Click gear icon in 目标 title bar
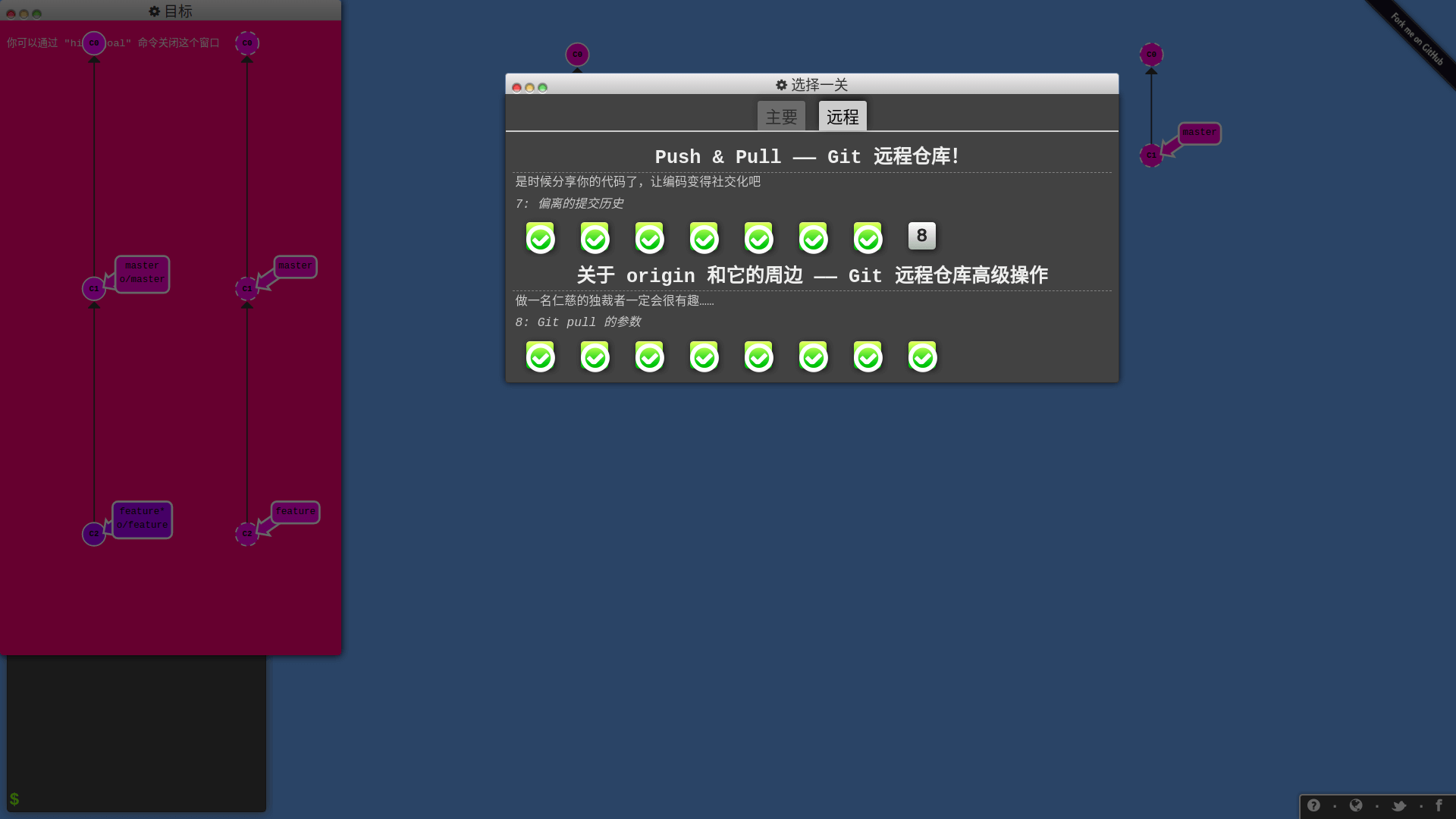The width and height of the screenshot is (1456, 819). [x=154, y=11]
